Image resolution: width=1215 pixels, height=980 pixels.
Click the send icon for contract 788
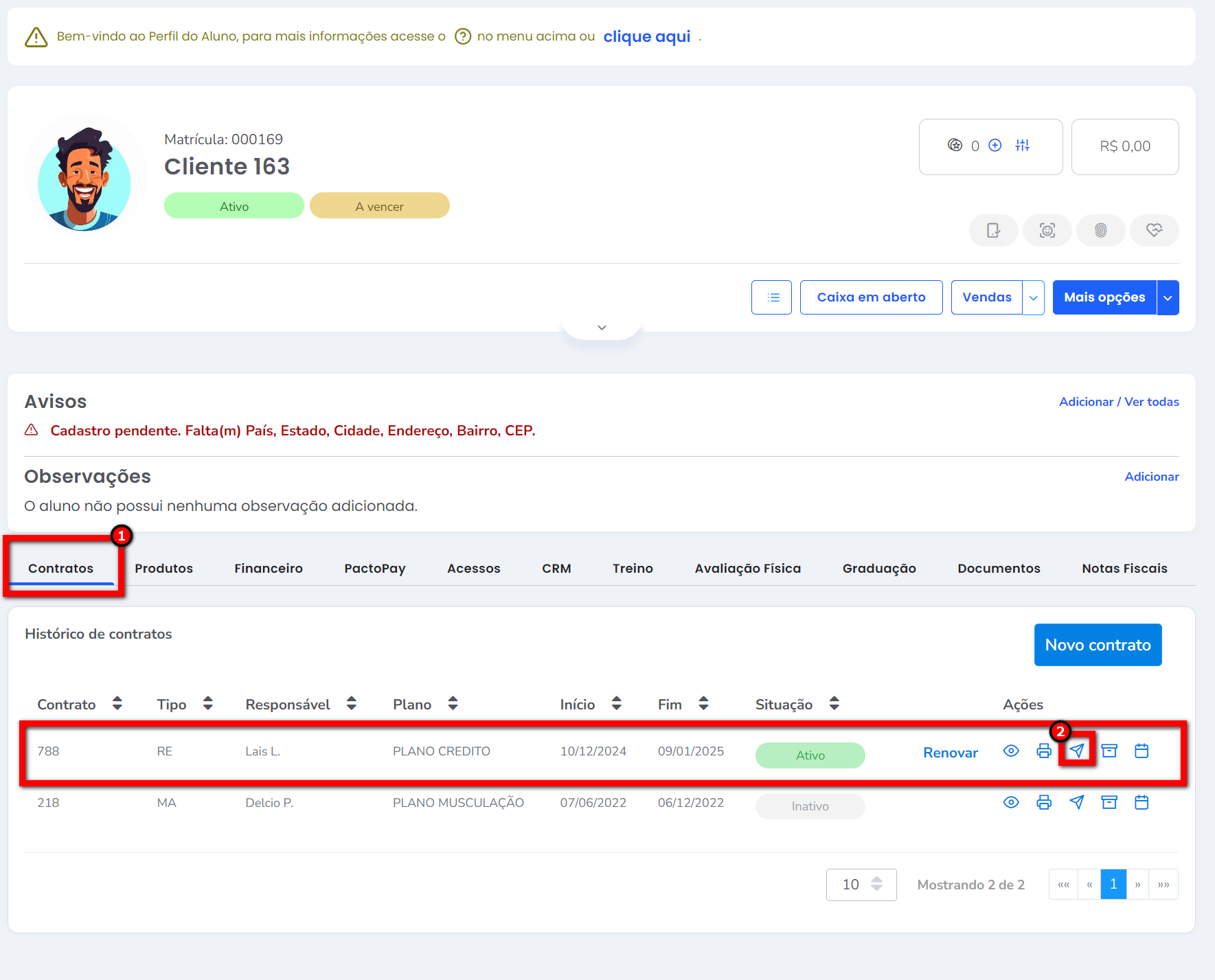pos(1076,751)
